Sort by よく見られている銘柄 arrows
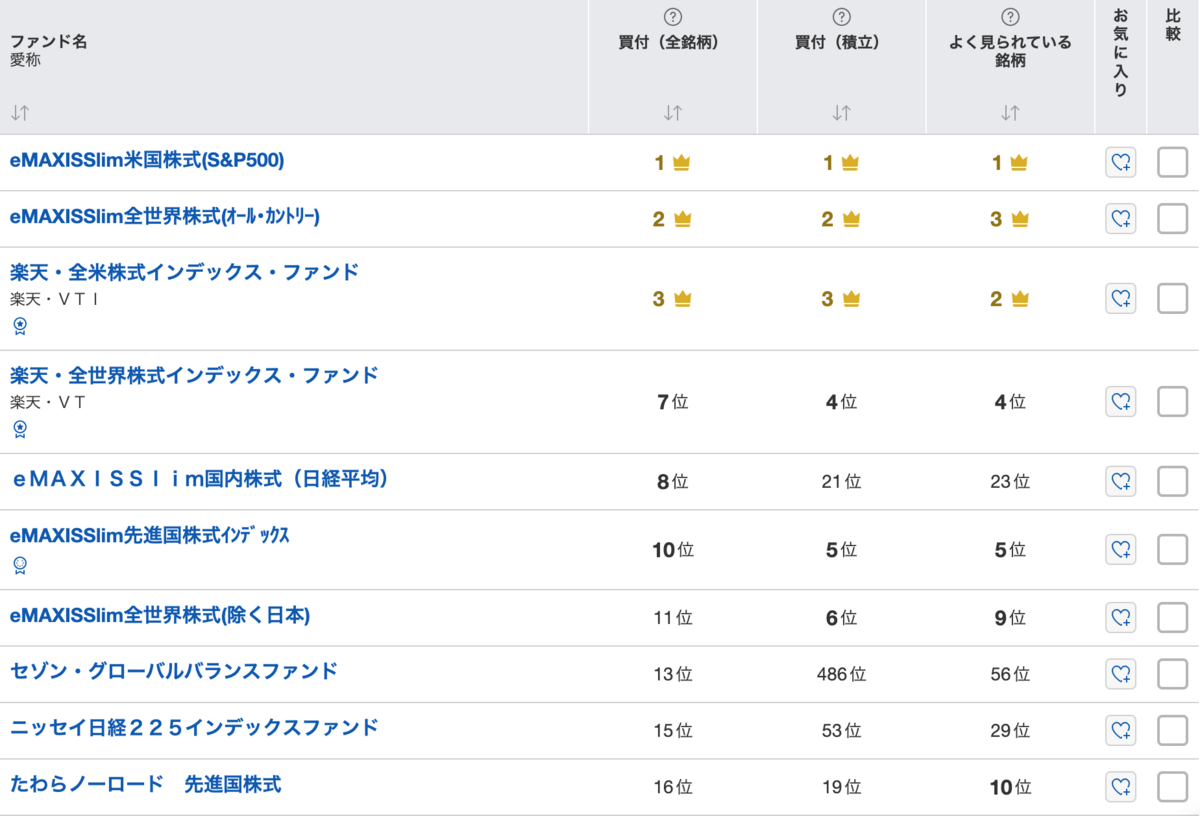This screenshot has height=816, width=1200. (x=1011, y=113)
